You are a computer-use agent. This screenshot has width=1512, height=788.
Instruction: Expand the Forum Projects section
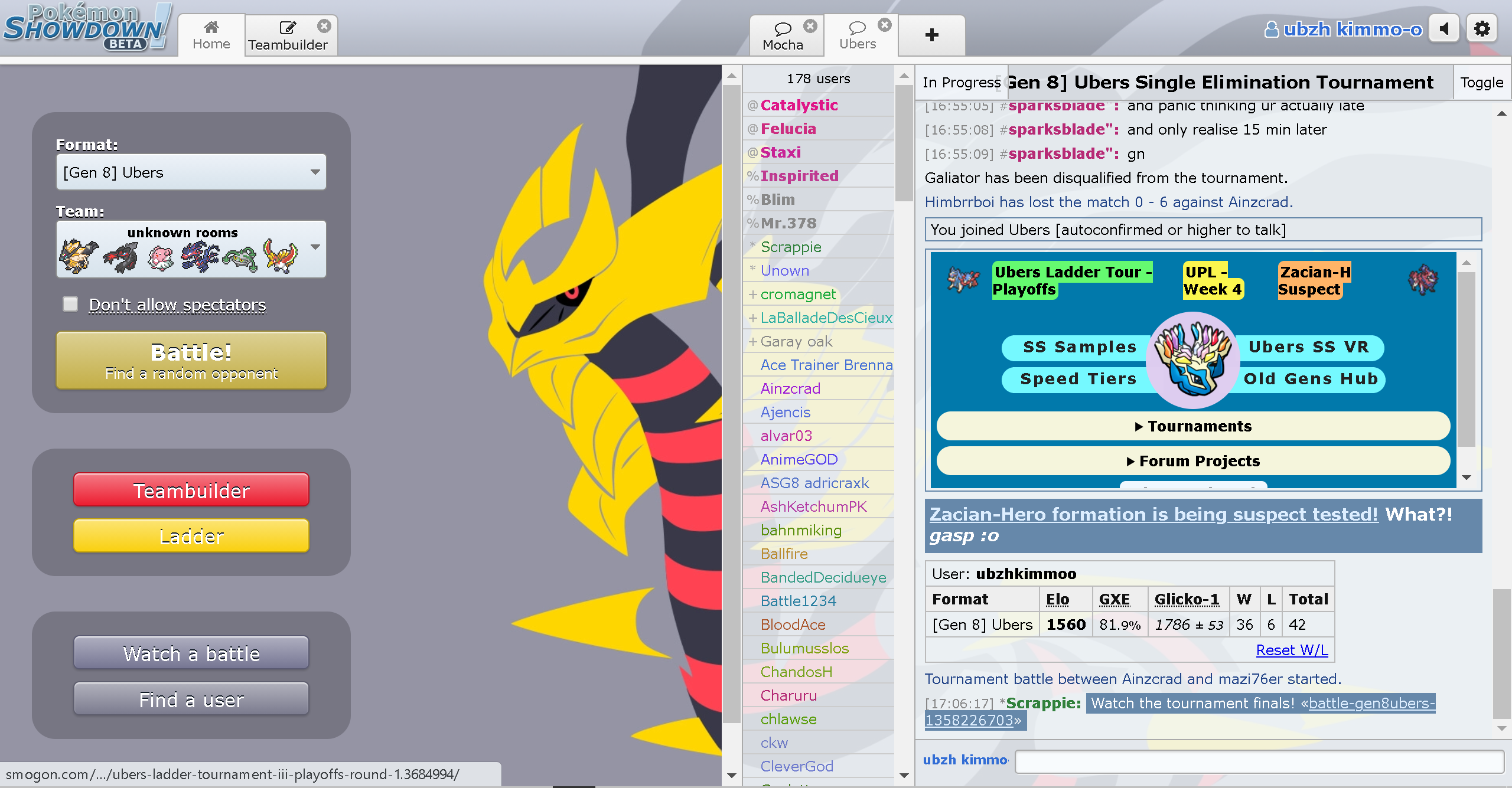(x=1192, y=461)
